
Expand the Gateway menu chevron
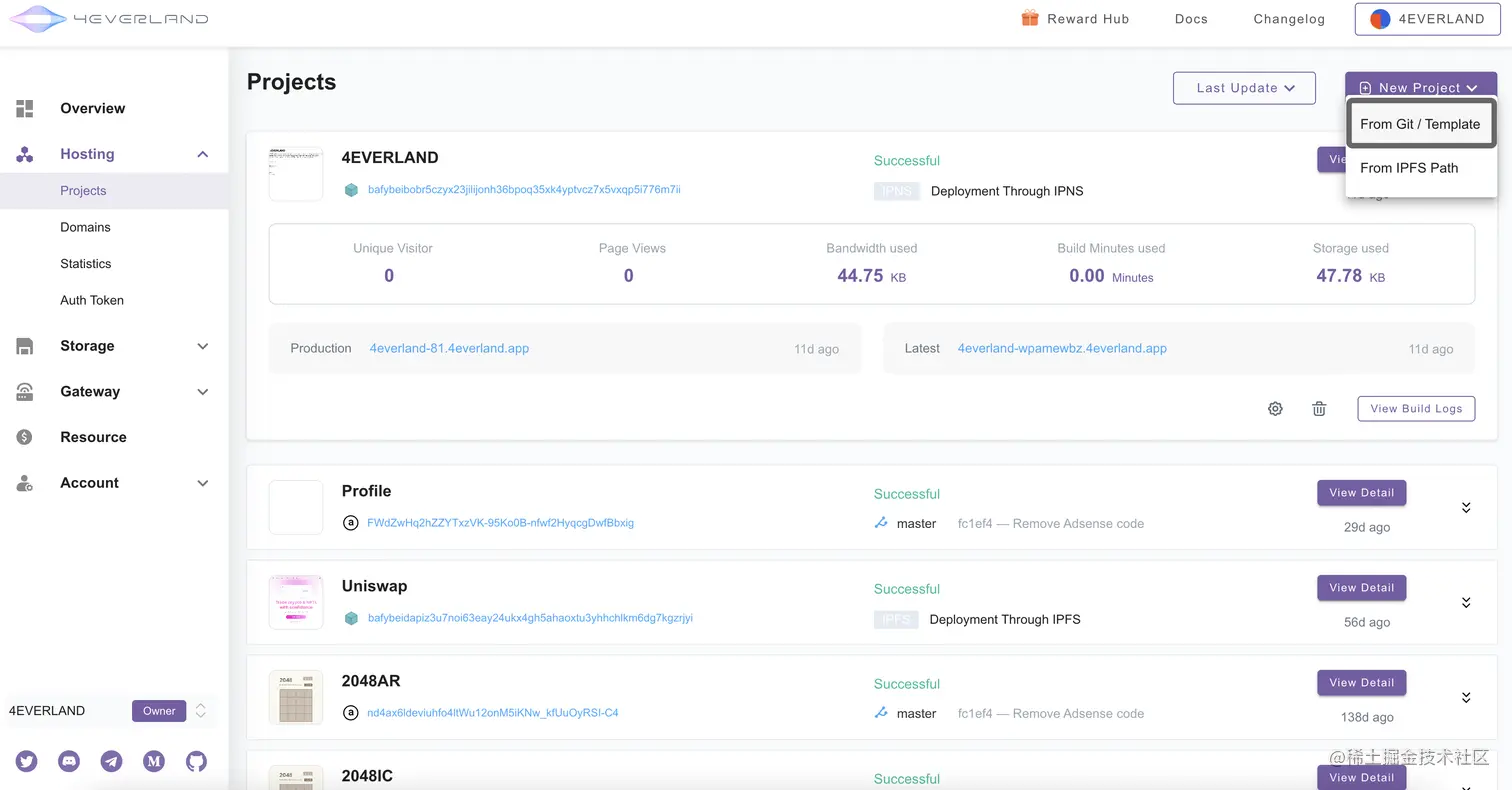click(x=203, y=392)
